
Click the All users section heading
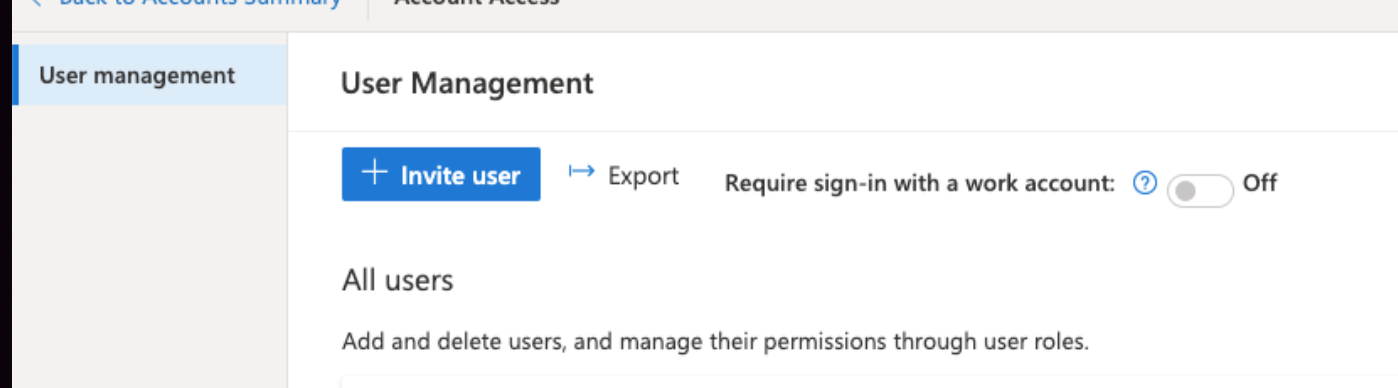coord(397,280)
